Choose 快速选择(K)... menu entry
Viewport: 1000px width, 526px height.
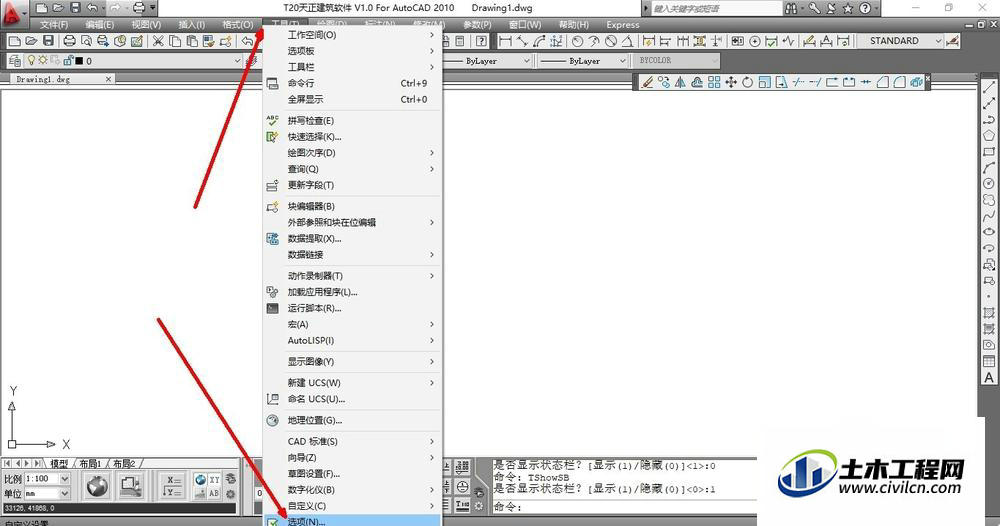[x=352, y=136]
